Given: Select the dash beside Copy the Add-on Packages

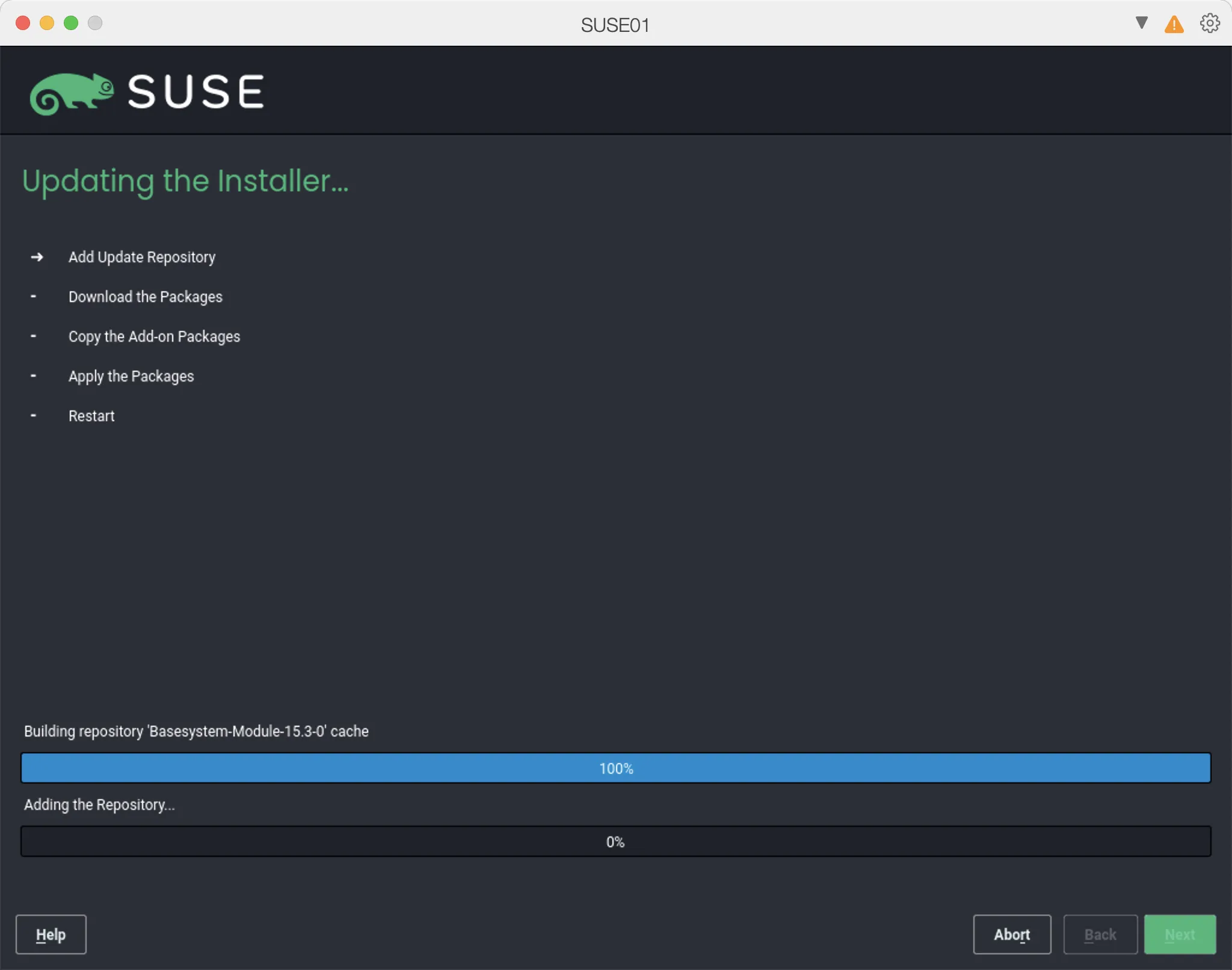Looking at the screenshot, I should pos(34,335).
